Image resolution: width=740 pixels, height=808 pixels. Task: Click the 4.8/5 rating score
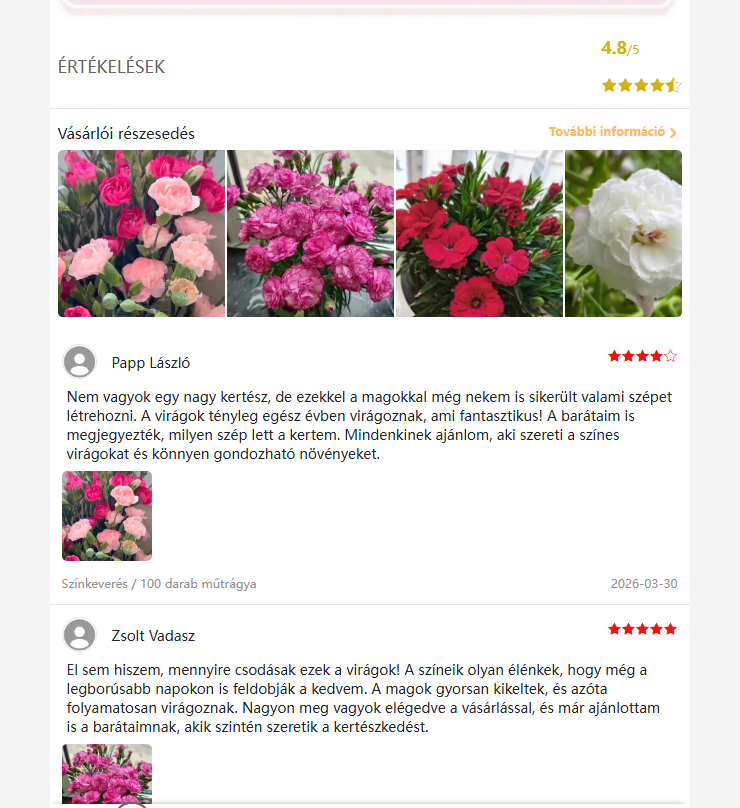point(620,48)
